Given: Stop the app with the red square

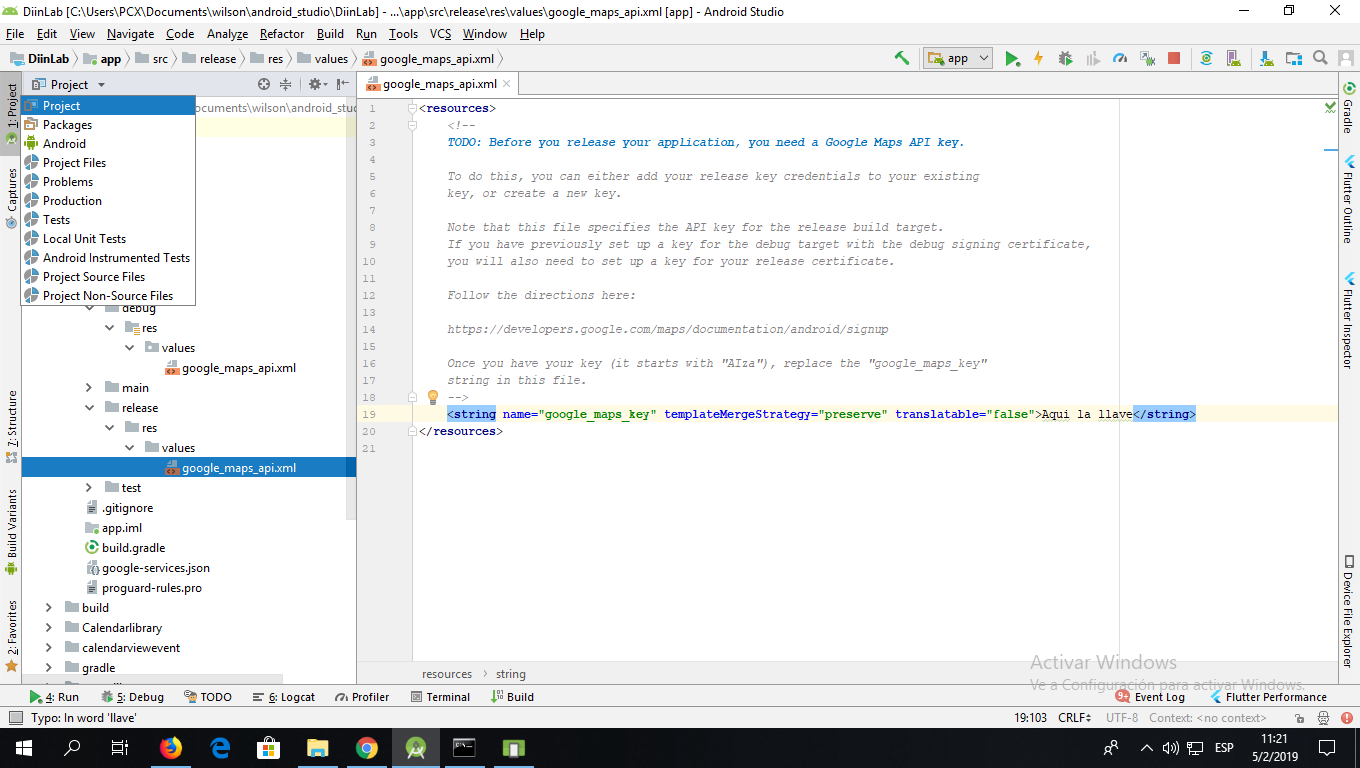Looking at the screenshot, I should 1174,58.
